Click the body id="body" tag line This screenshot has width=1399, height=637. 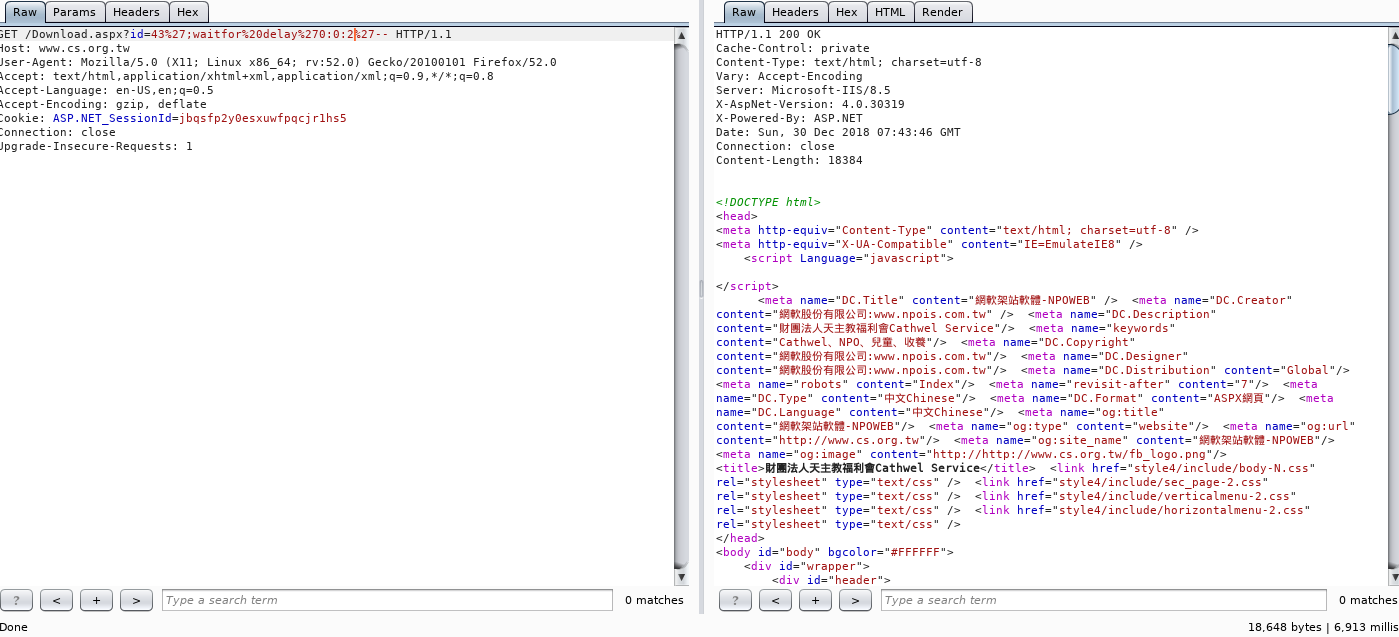[835, 552]
